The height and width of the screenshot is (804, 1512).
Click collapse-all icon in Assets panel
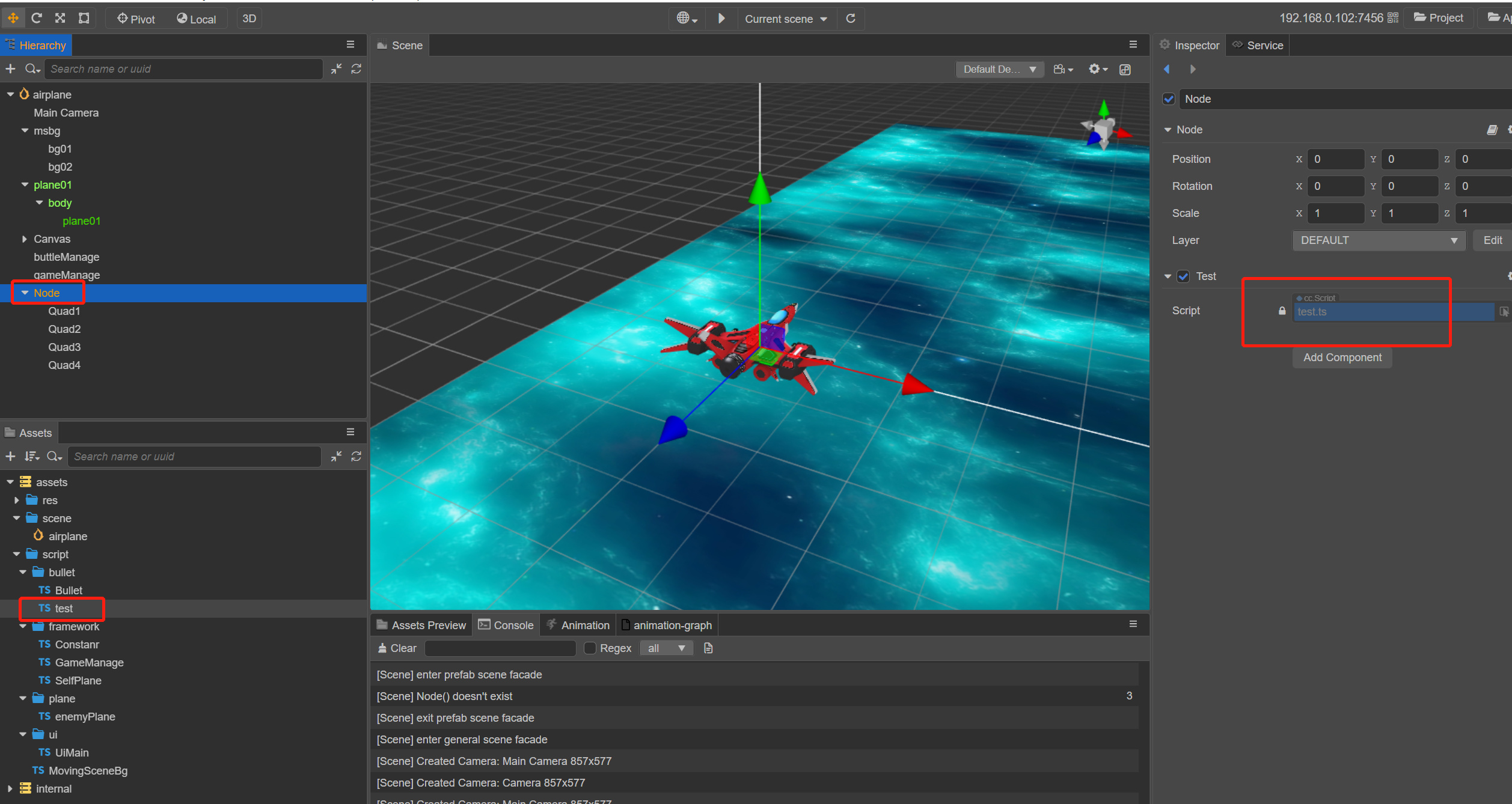coord(336,457)
